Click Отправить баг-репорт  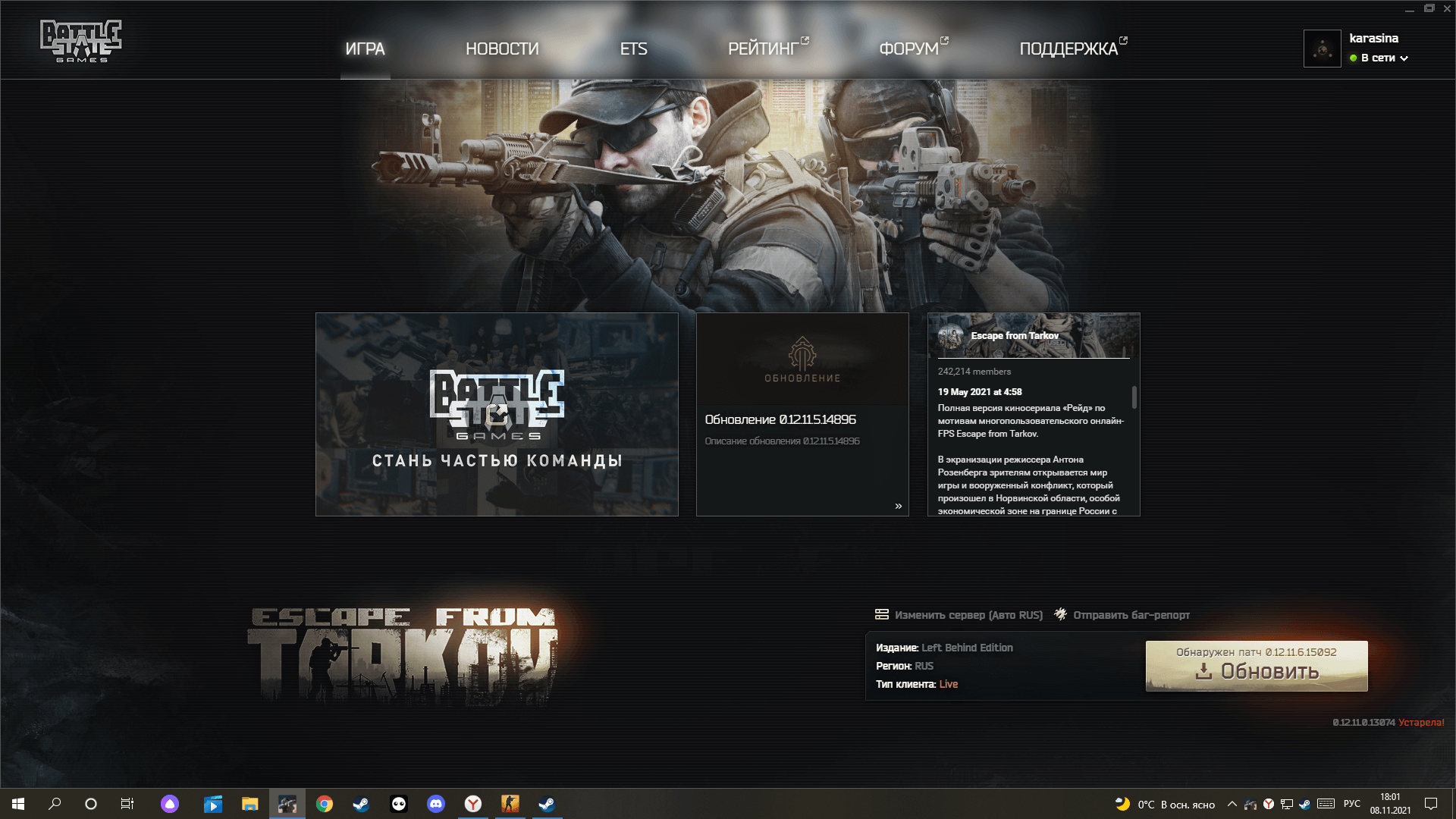click(x=1131, y=615)
